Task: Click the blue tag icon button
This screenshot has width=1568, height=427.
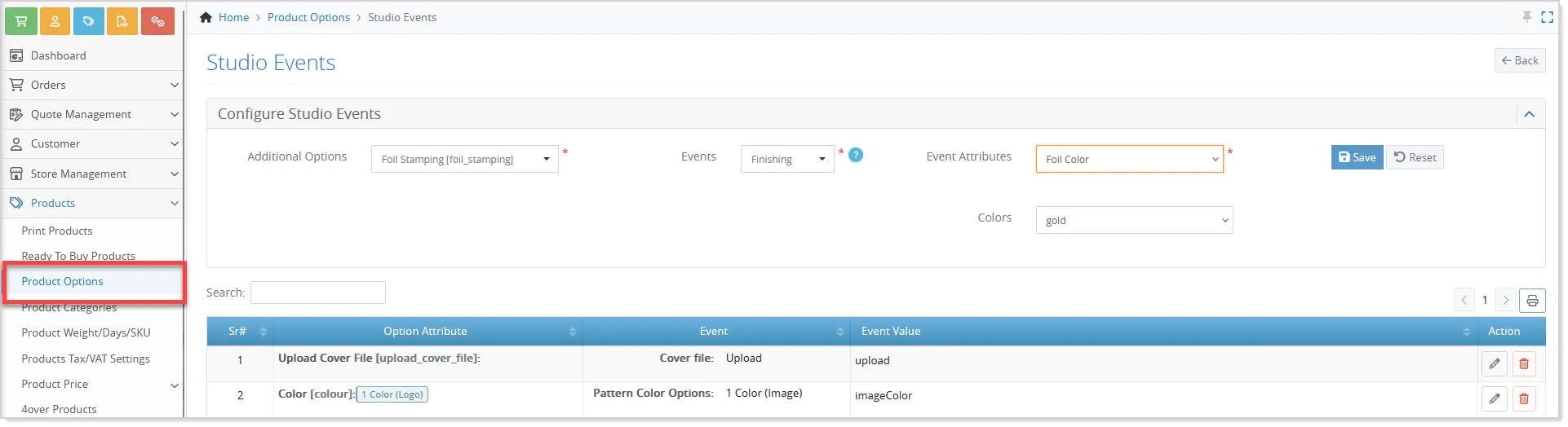Action: coord(88,21)
